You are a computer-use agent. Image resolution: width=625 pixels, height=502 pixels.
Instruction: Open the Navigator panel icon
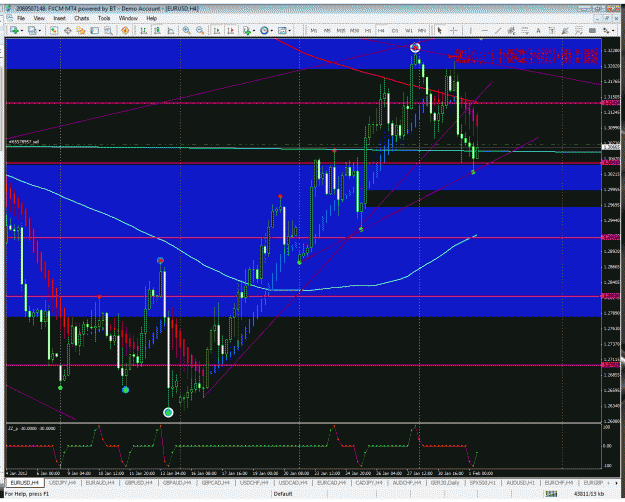tap(81, 30)
